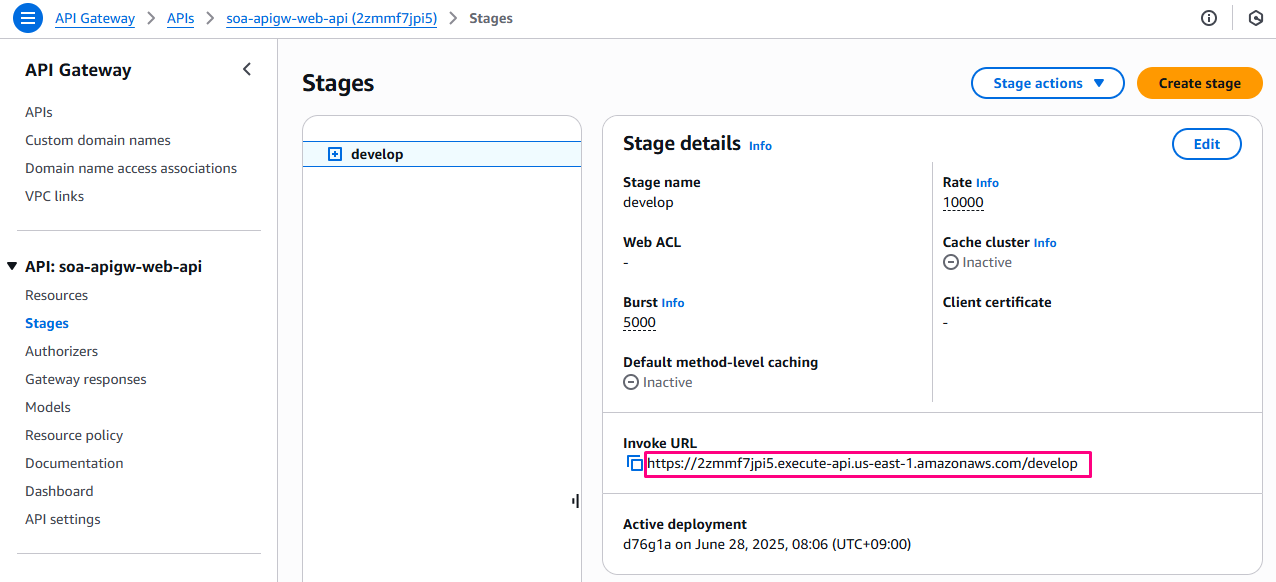Image resolution: width=1276 pixels, height=582 pixels.
Task: Copy the Invoke URL with copy icon
Action: [634, 464]
